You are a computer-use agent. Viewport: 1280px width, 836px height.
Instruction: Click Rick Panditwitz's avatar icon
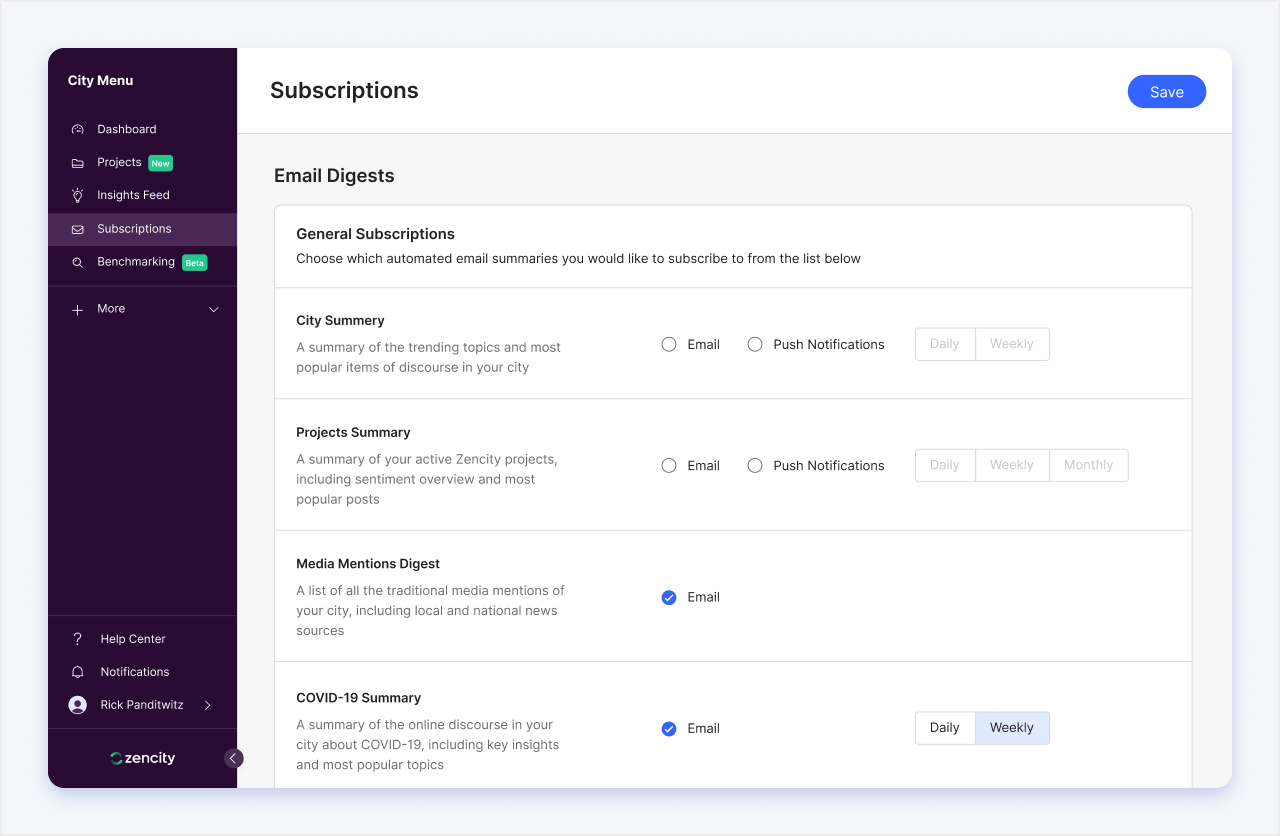pos(77,705)
